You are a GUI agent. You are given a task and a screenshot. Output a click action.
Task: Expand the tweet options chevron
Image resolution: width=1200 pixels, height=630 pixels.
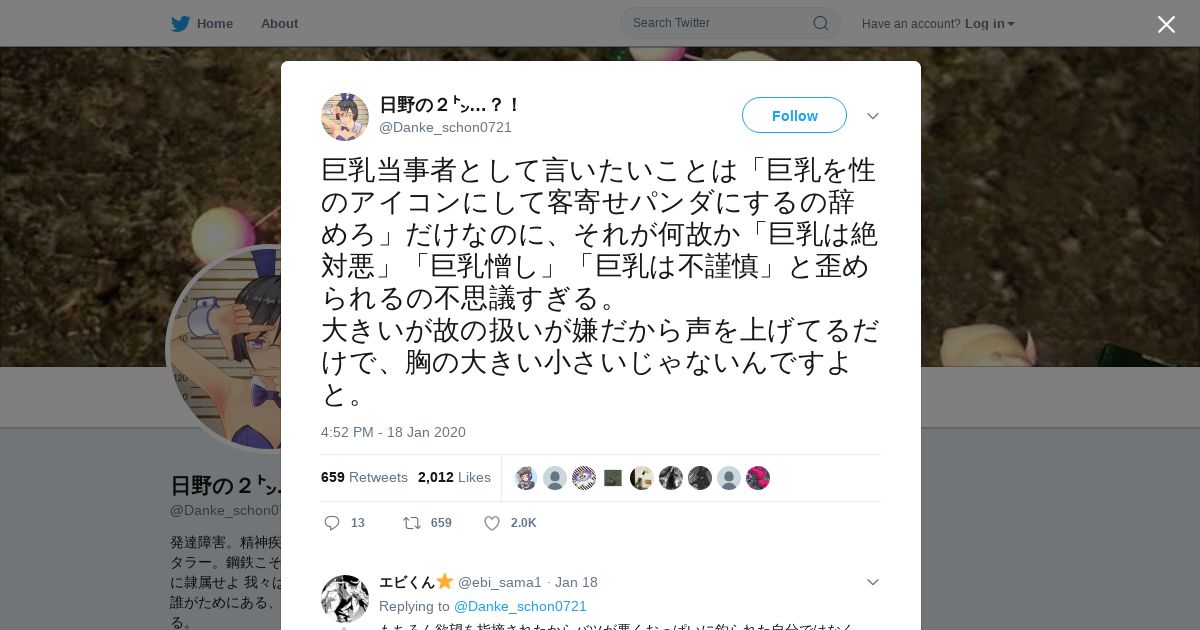[872, 116]
